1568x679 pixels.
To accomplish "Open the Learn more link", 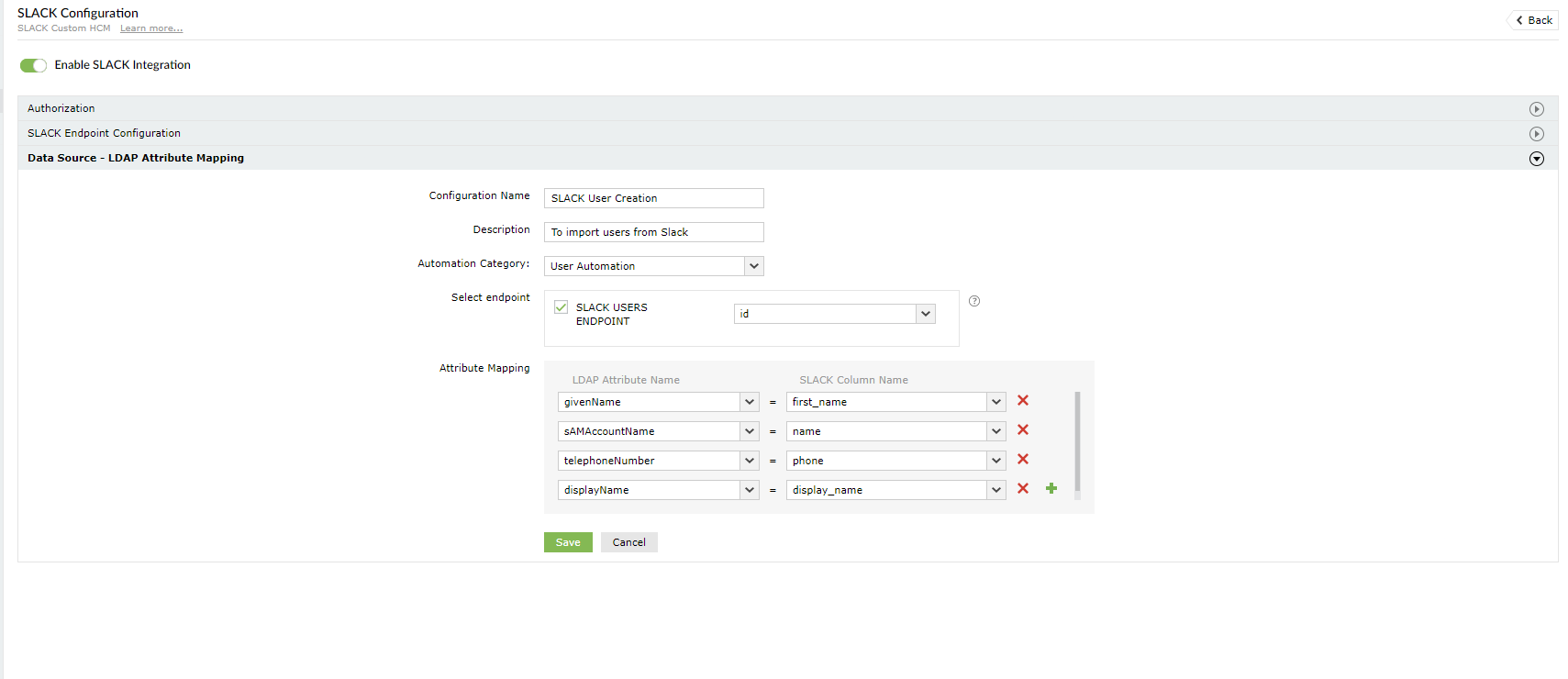I will tap(151, 28).
